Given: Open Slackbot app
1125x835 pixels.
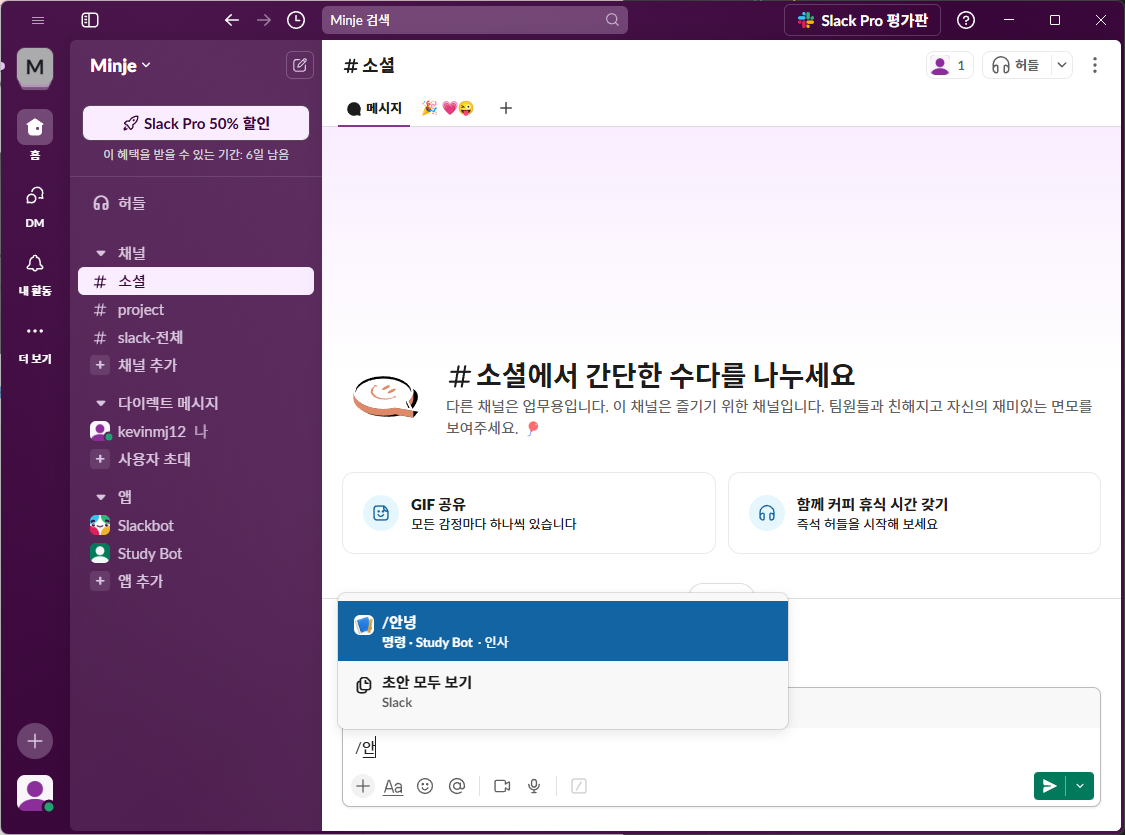Looking at the screenshot, I should (196, 525).
